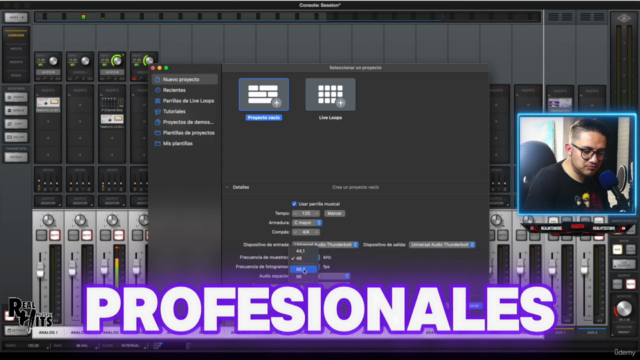Viewport: 640px width, 360px height.
Task: Click the Console monitor level knob
Action: 624,309
